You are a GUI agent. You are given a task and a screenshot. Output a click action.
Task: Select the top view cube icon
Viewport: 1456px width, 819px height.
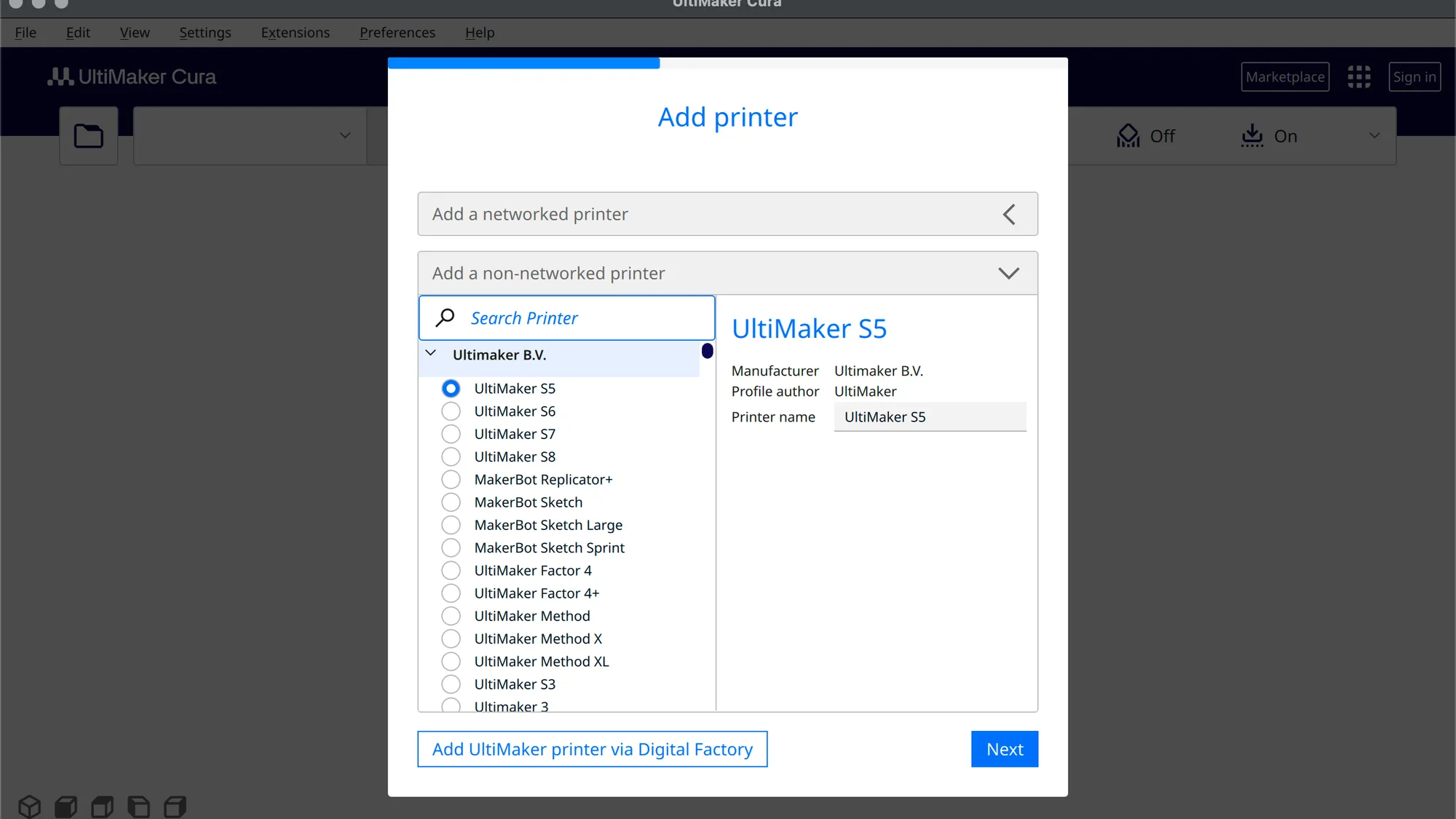(103, 806)
